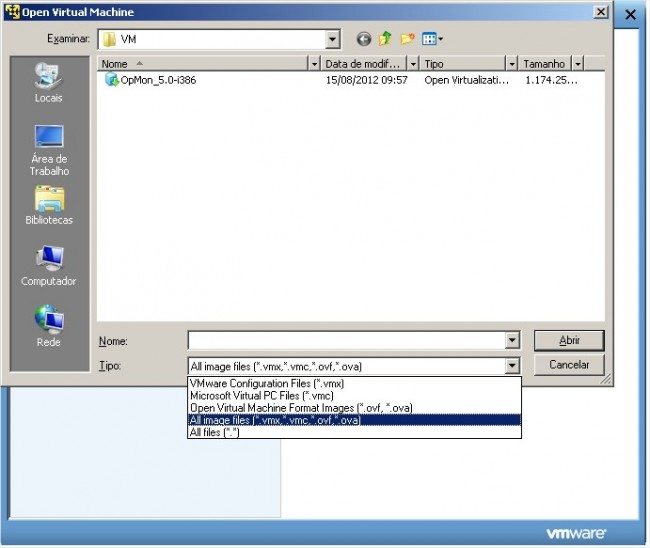Create a new folder icon

tap(407, 39)
